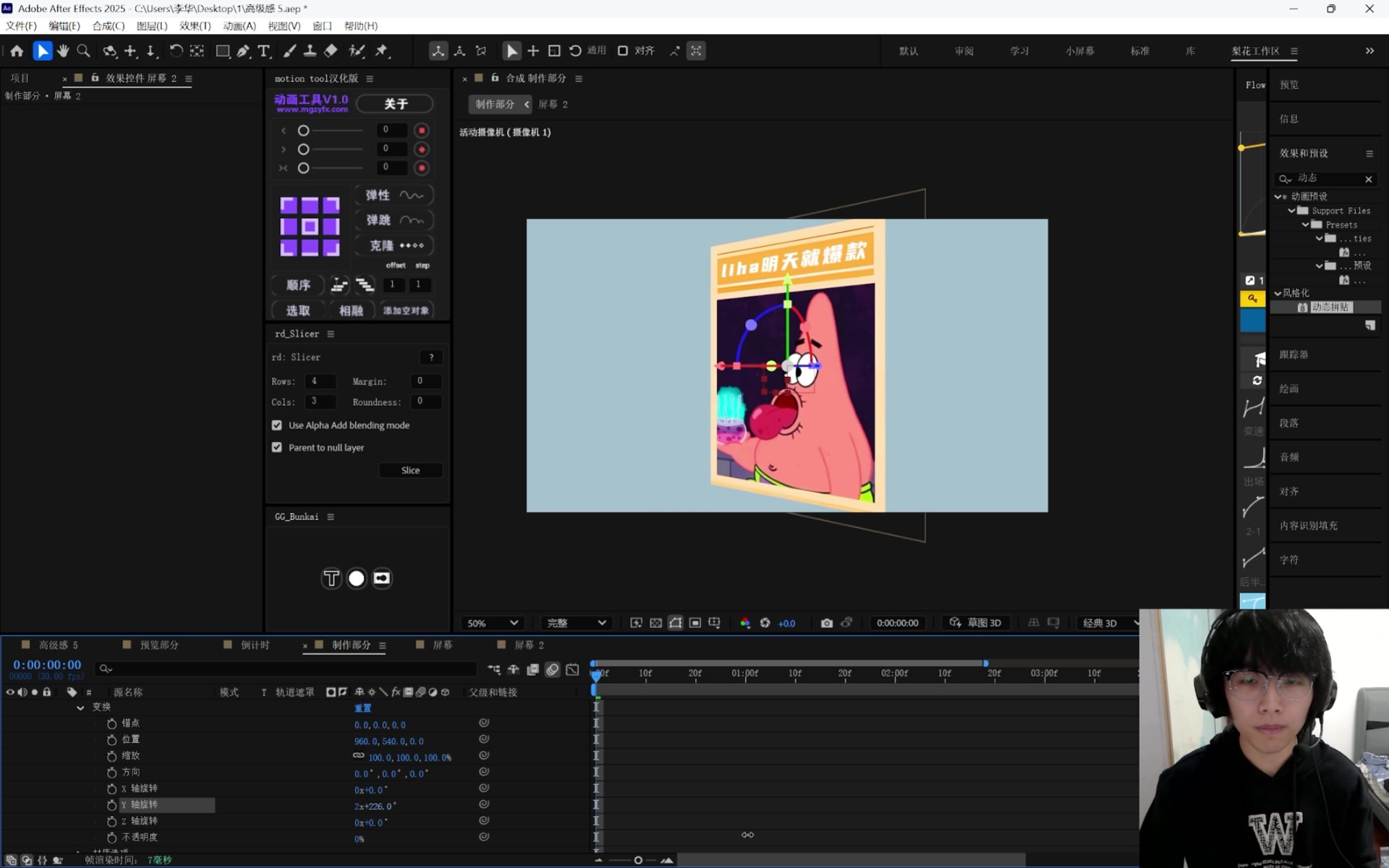Screen dimensions: 1389x868
Task: Select the Zoom magnifier tool
Action: (x=84, y=51)
